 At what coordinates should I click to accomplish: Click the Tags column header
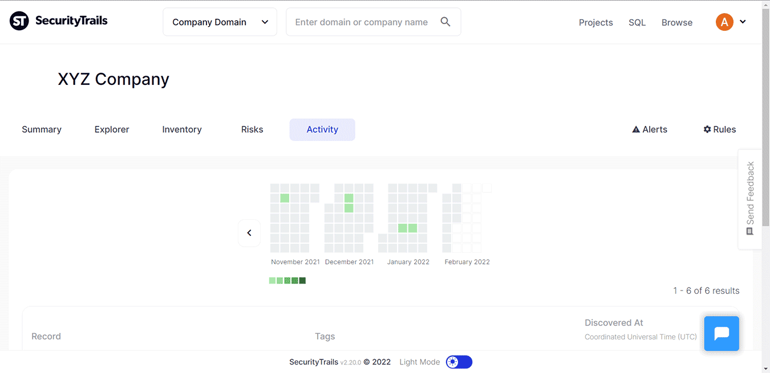coord(325,336)
